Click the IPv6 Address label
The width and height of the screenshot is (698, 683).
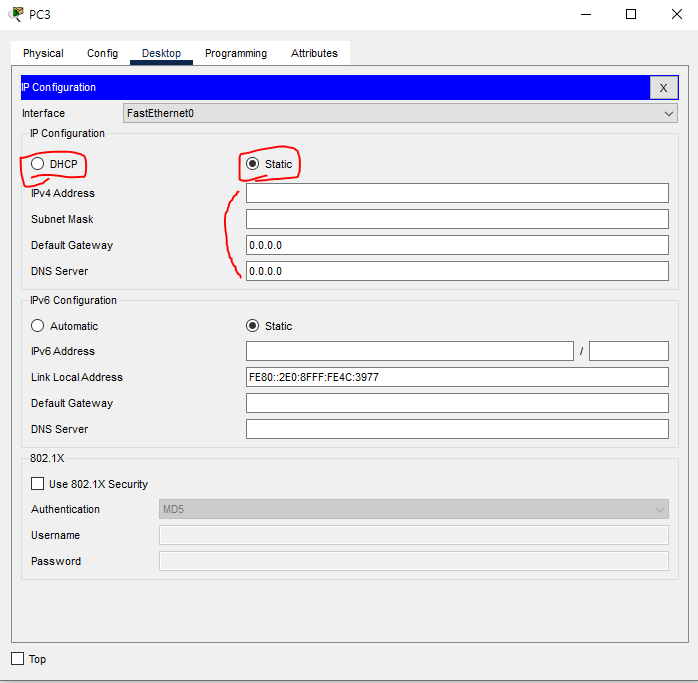[x=63, y=351]
